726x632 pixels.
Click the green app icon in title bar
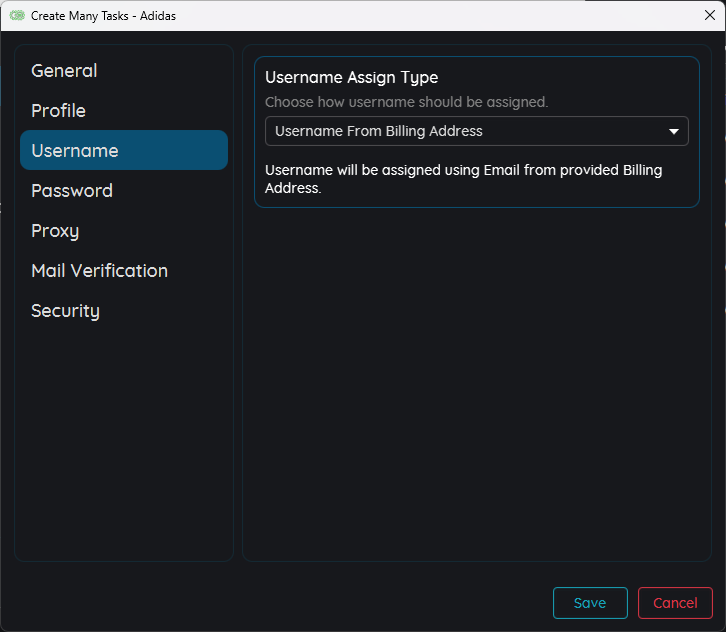(17, 15)
